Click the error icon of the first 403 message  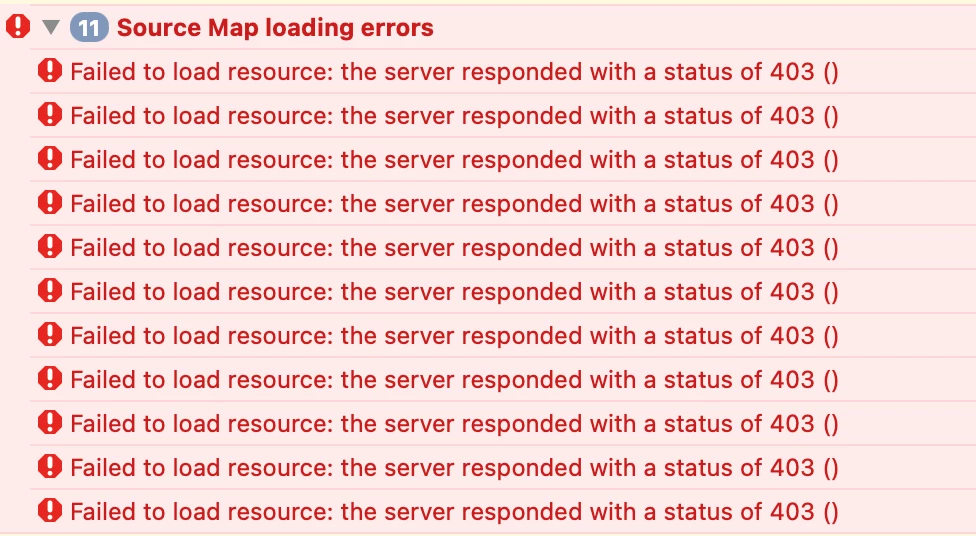(50, 70)
